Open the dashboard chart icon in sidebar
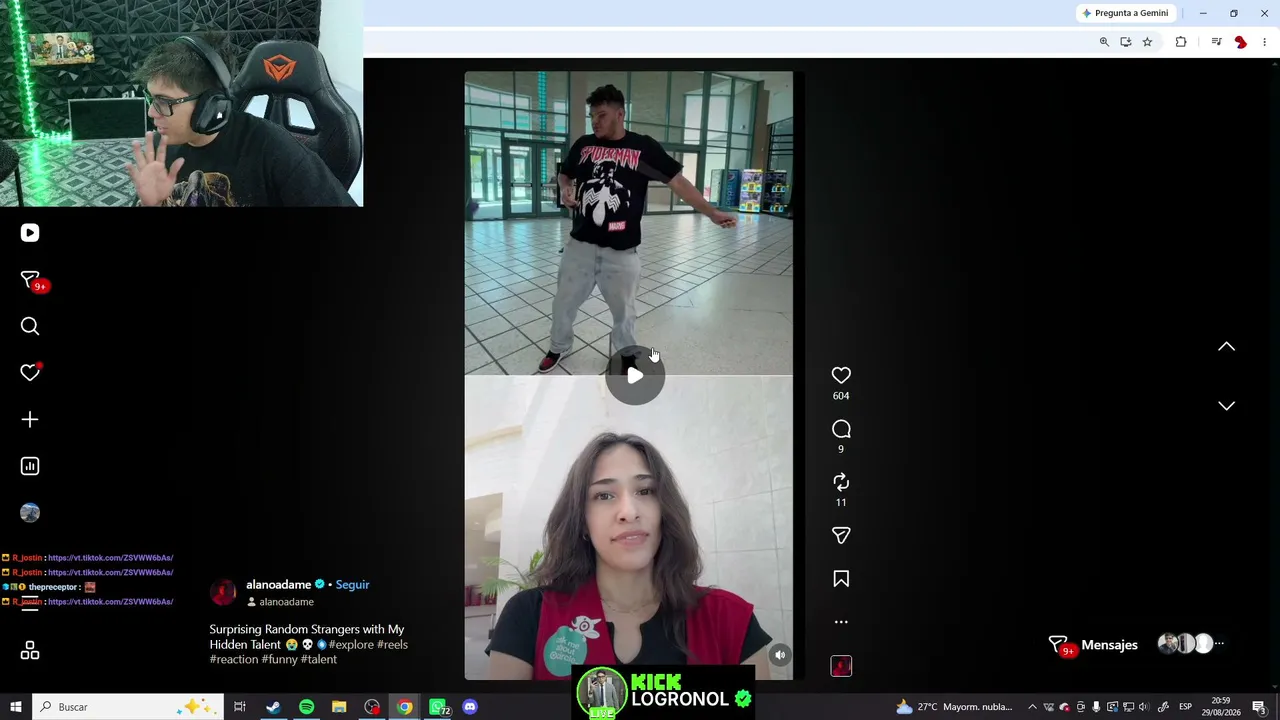The height and width of the screenshot is (720, 1280). [30, 466]
